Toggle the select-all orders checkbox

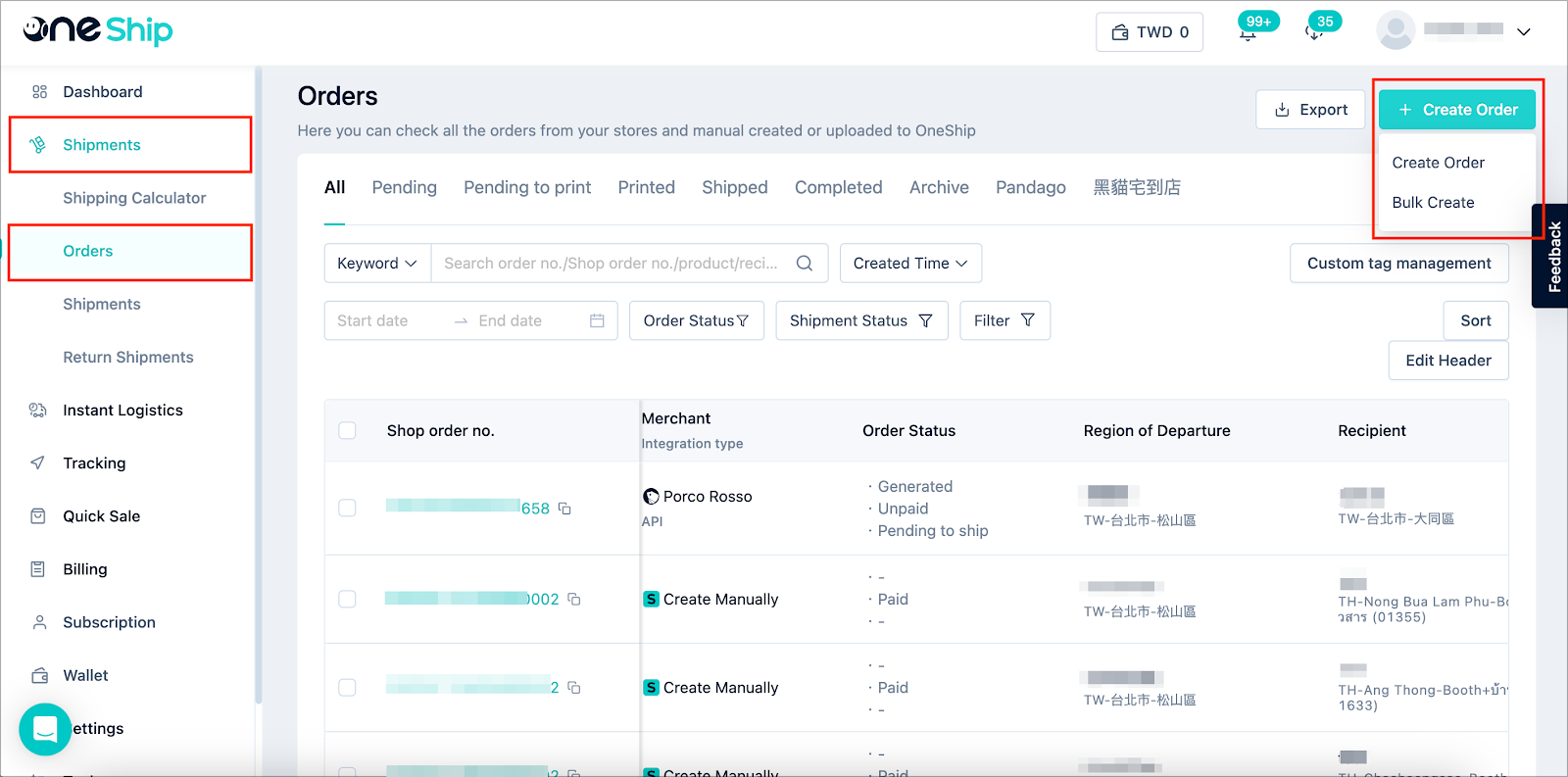(347, 430)
